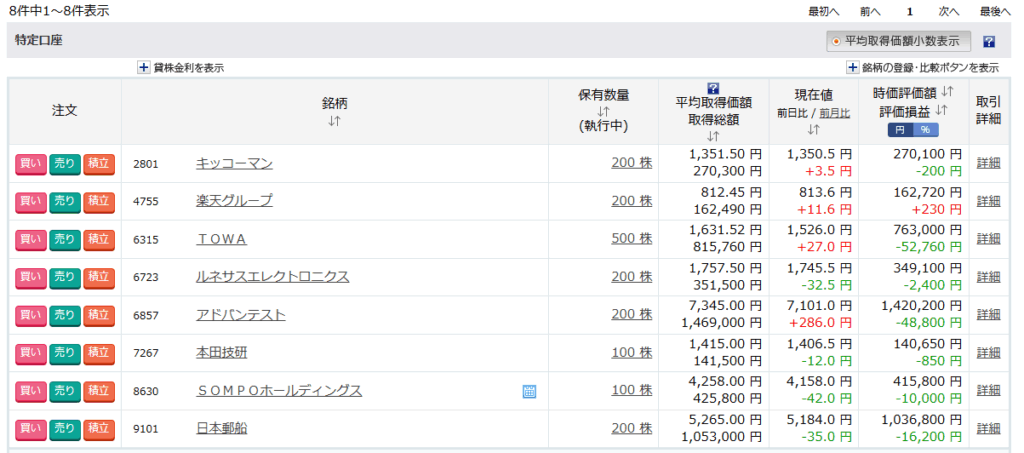The width and height of the screenshot is (1024, 453).
Task: Sort by 評価損益 arrows
Action: 941,110
